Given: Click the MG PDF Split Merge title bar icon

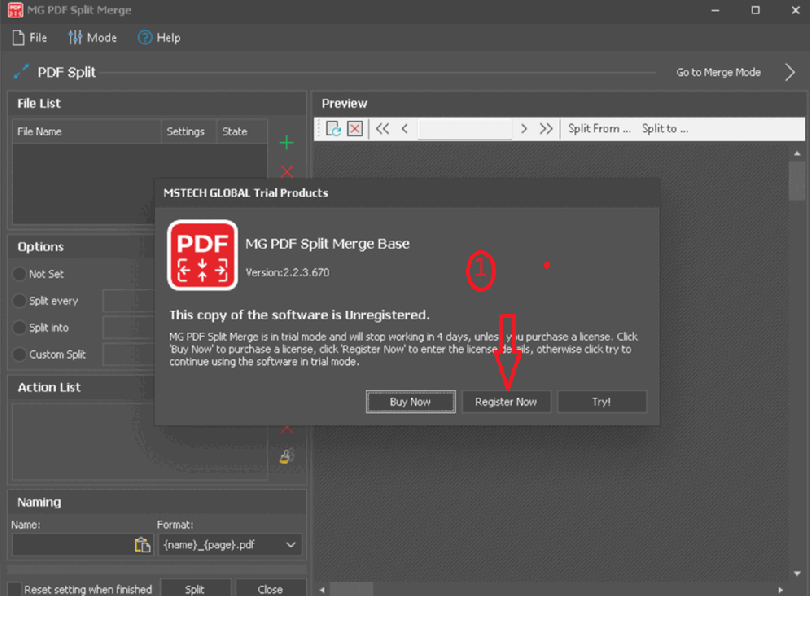Looking at the screenshot, I should click(15, 10).
